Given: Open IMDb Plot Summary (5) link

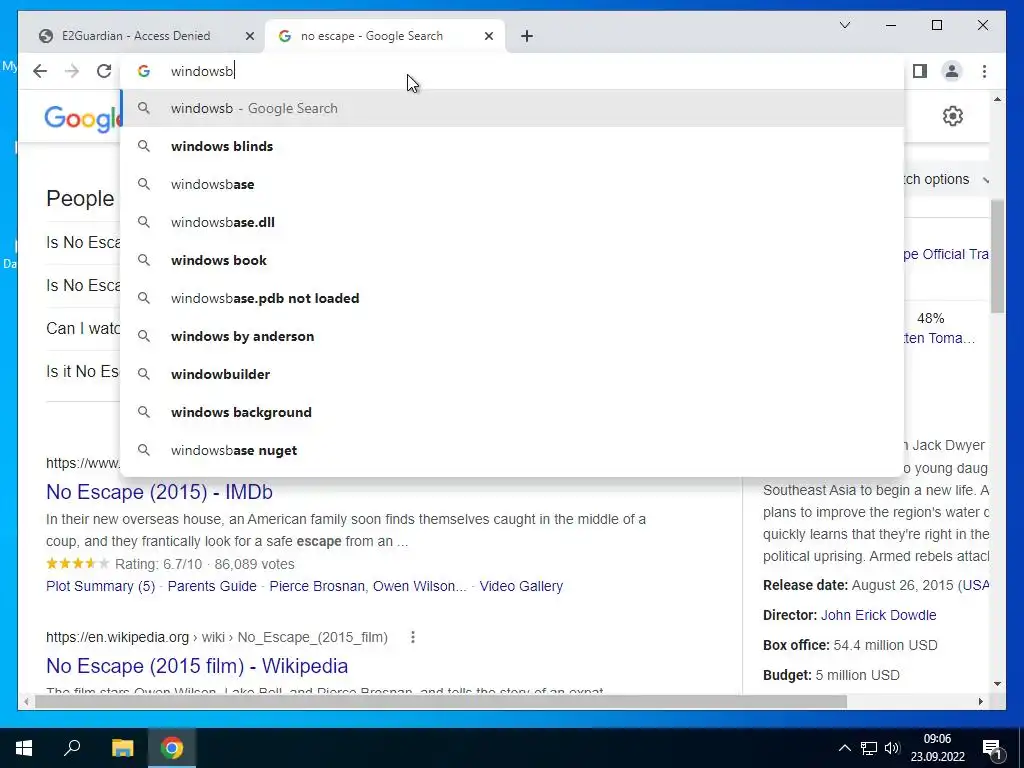Looking at the screenshot, I should point(101,586).
